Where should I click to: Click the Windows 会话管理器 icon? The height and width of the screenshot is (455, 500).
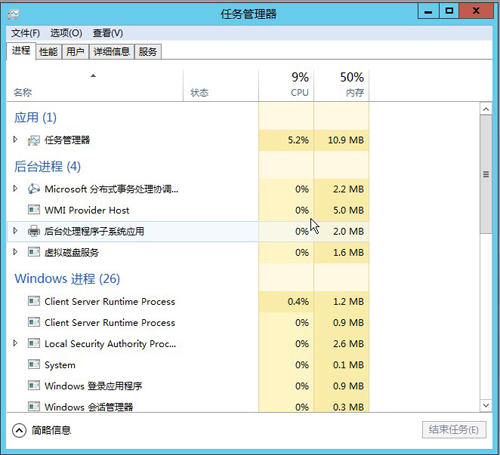[x=34, y=407]
